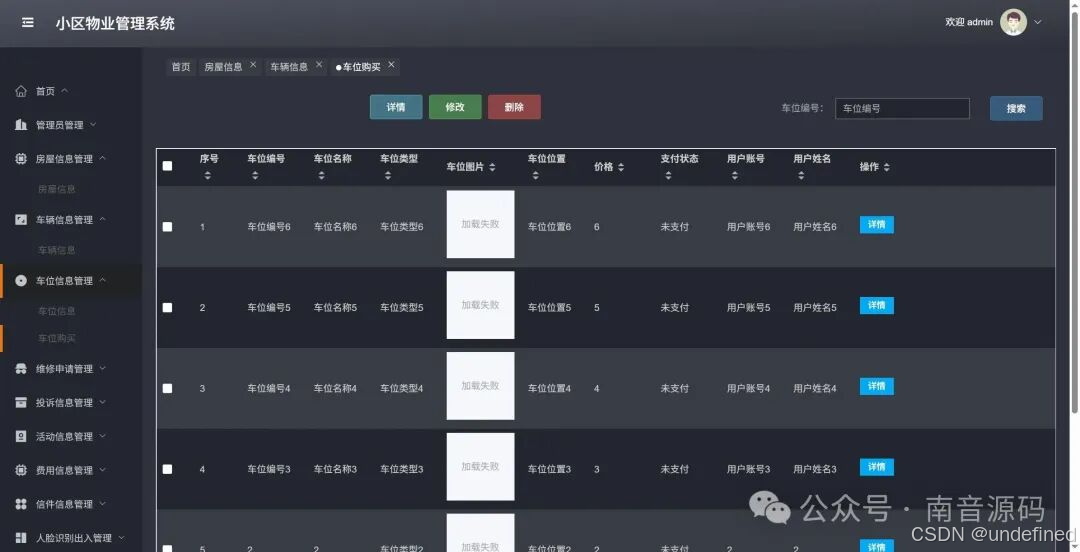Click the 搜索 button

pyautogui.click(x=1016, y=108)
